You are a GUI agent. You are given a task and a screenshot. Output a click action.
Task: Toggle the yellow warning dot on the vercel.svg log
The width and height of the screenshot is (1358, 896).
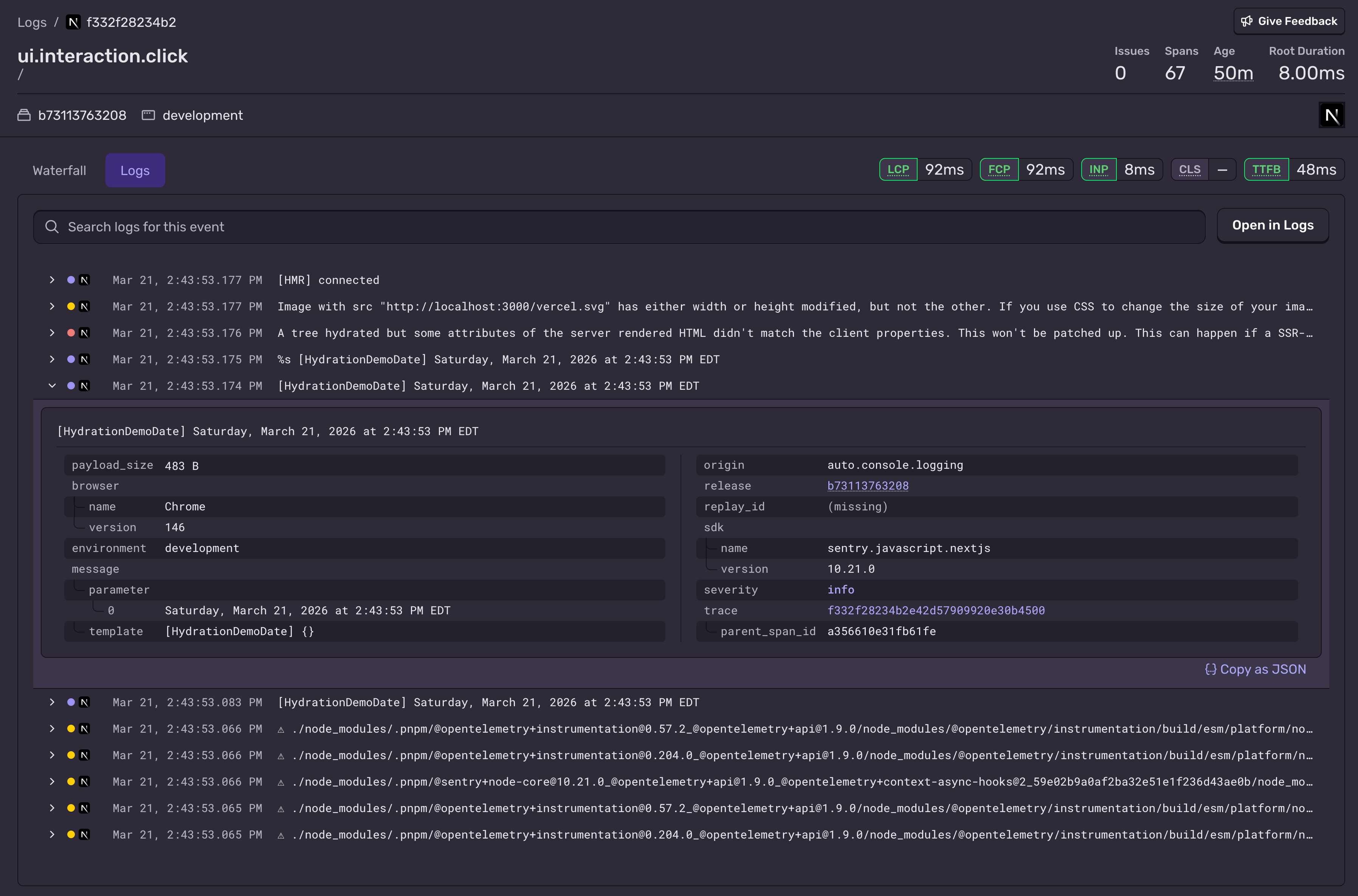[70, 306]
